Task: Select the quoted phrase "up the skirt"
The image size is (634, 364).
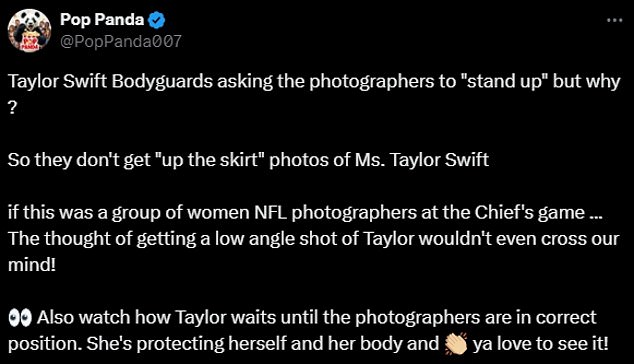Action: tap(209, 160)
